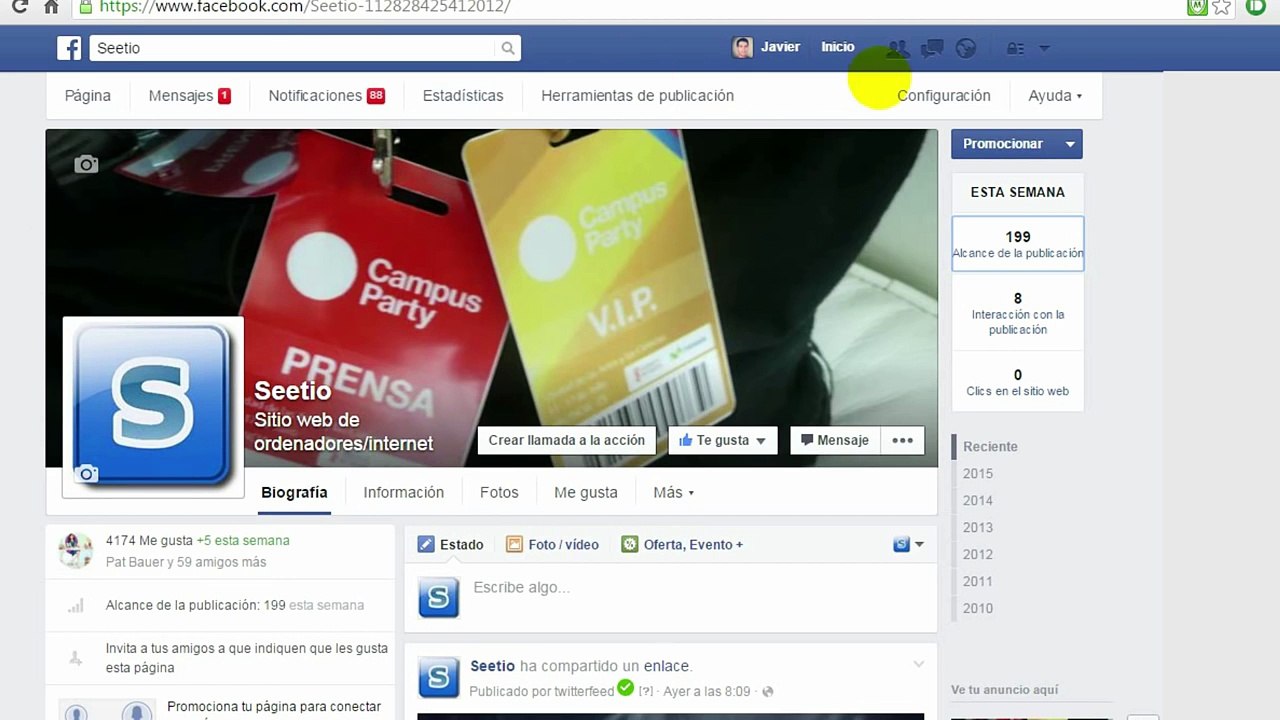
Task: Open the twitterfeed link
Action: pyautogui.click(x=582, y=691)
